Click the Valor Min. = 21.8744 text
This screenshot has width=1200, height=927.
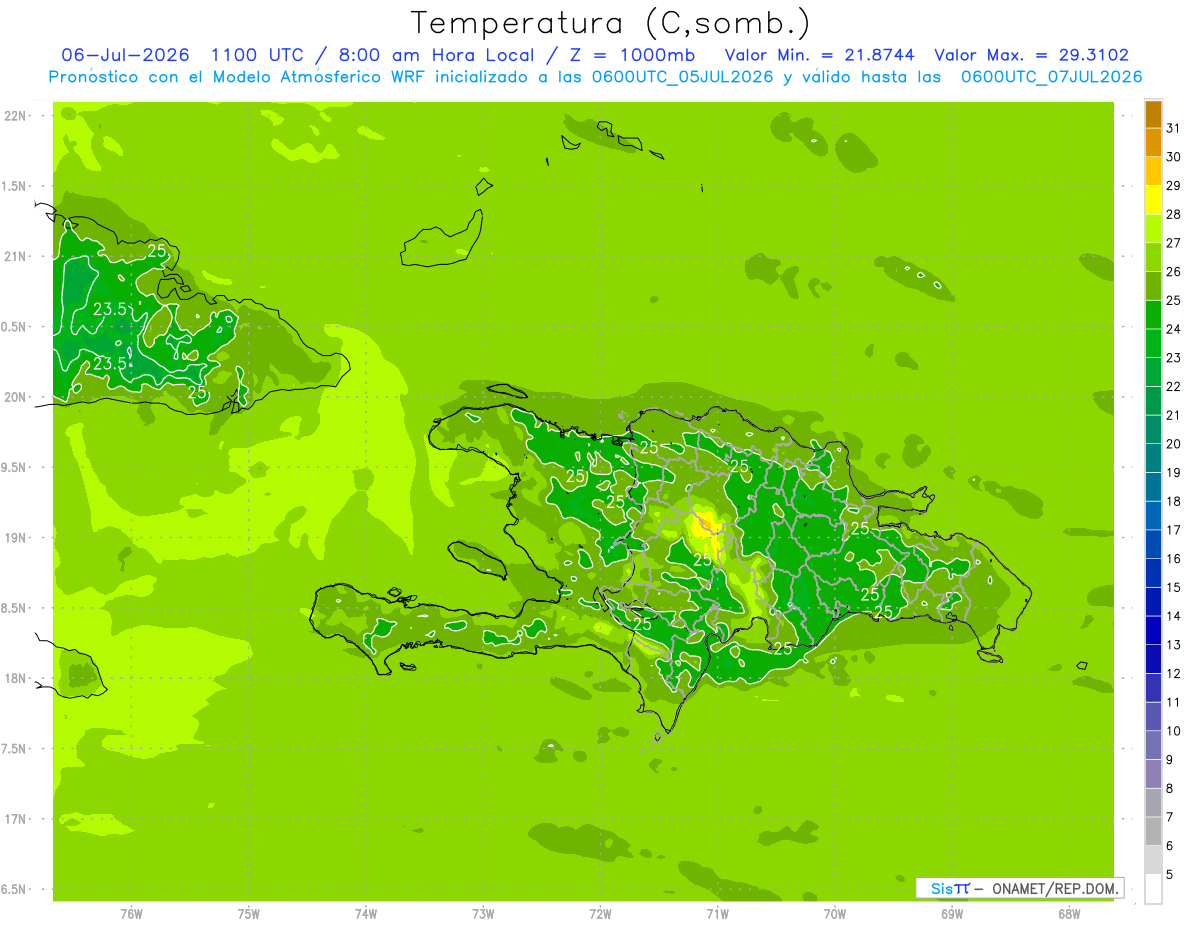coord(819,55)
